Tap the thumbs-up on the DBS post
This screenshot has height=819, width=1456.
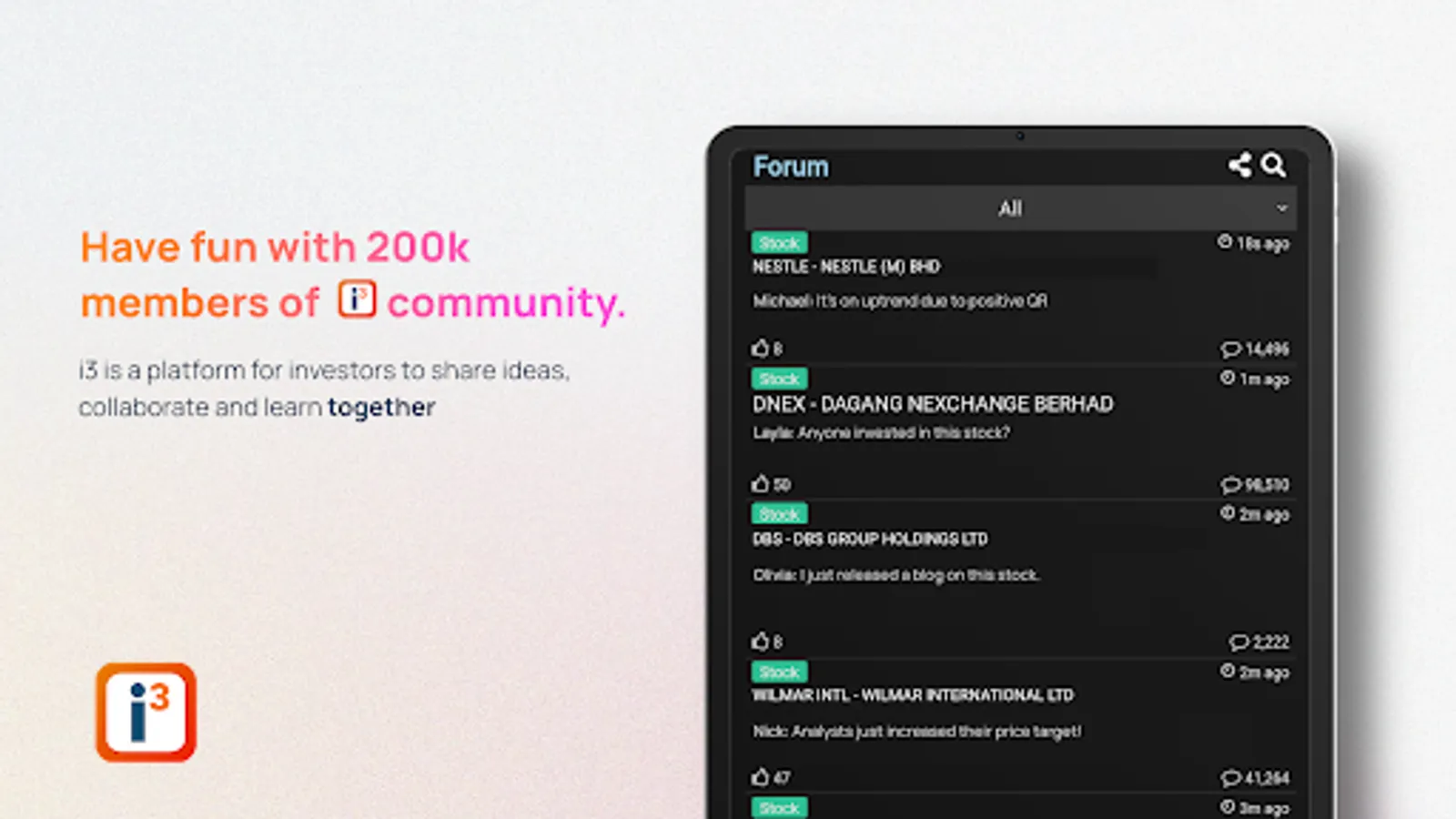click(760, 642)
